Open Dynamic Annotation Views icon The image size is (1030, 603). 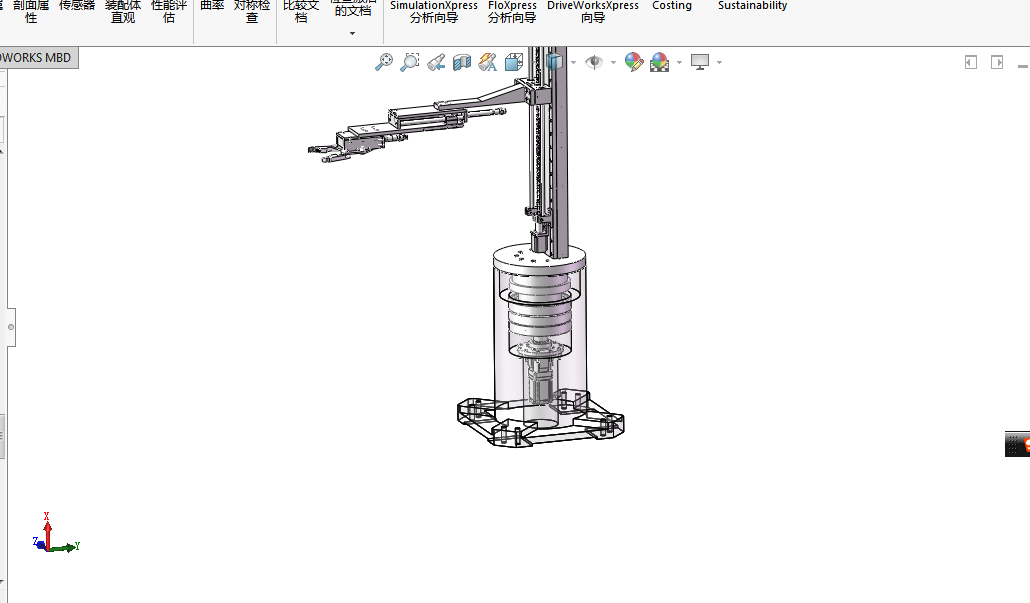coord(488,62)
